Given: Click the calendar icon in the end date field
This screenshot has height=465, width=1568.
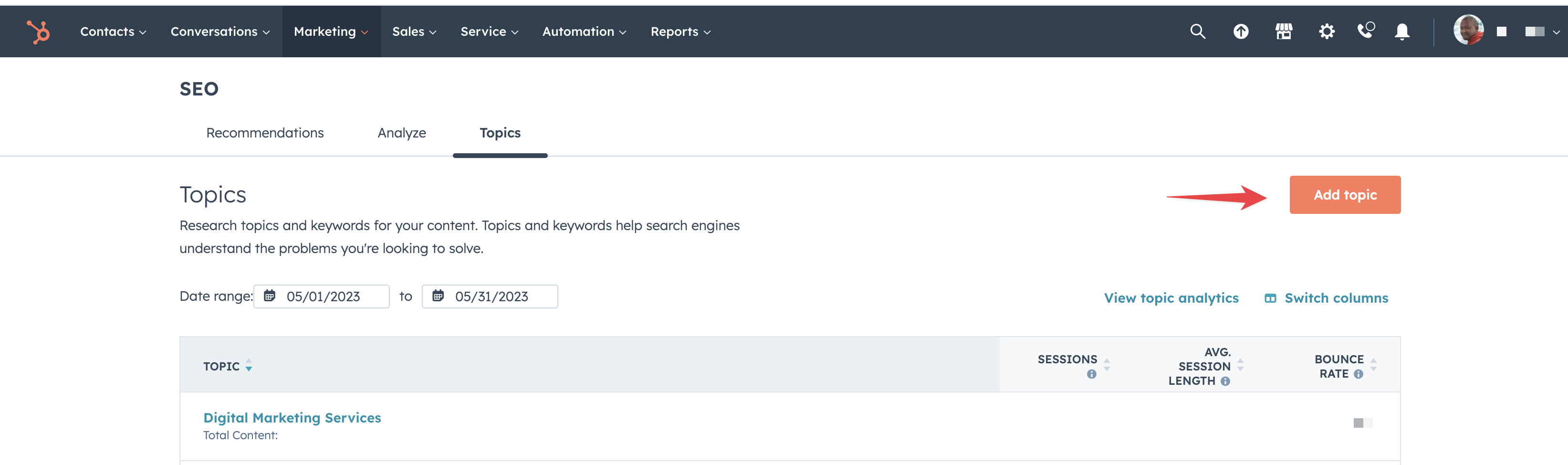Looking at the screenshot, I should [x=438, y=296].
